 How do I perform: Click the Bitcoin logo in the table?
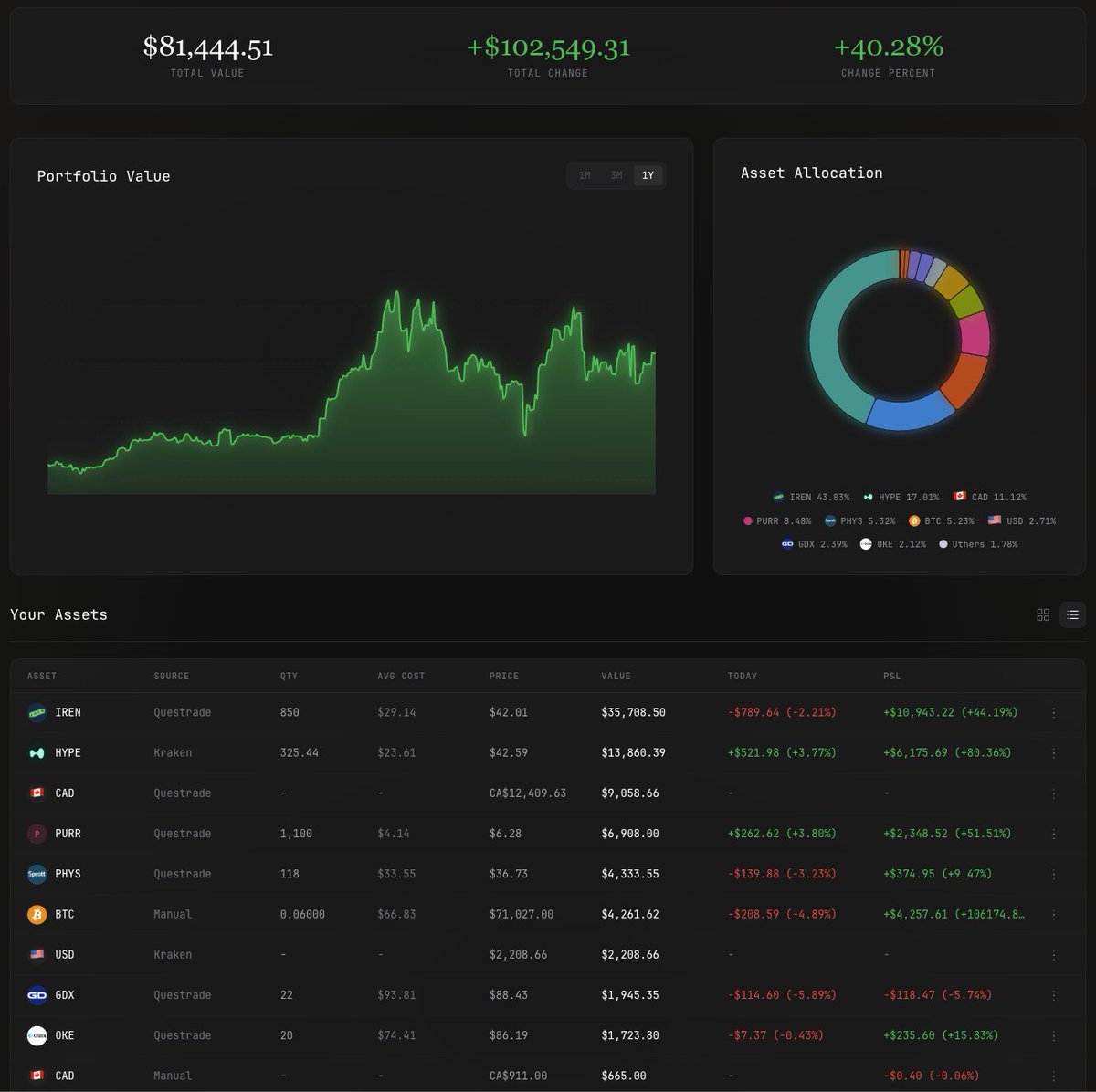pyautogui.click(x=37, y=914)
